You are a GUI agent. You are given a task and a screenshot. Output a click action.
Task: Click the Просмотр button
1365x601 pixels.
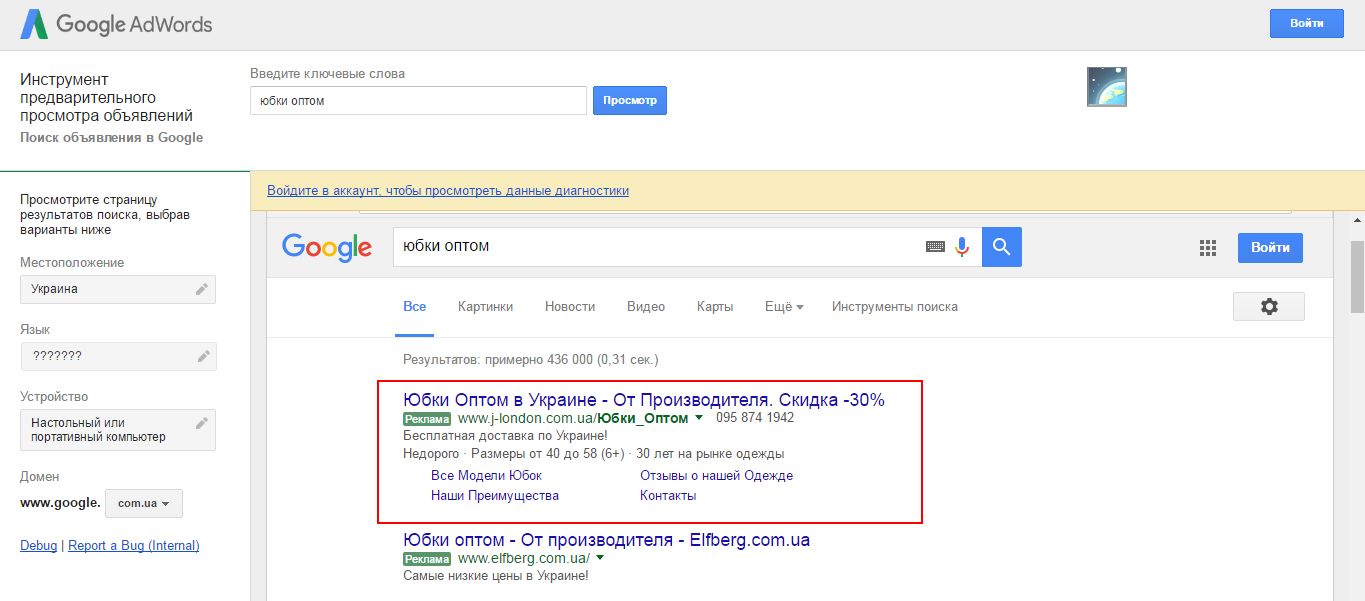point(630,100)
